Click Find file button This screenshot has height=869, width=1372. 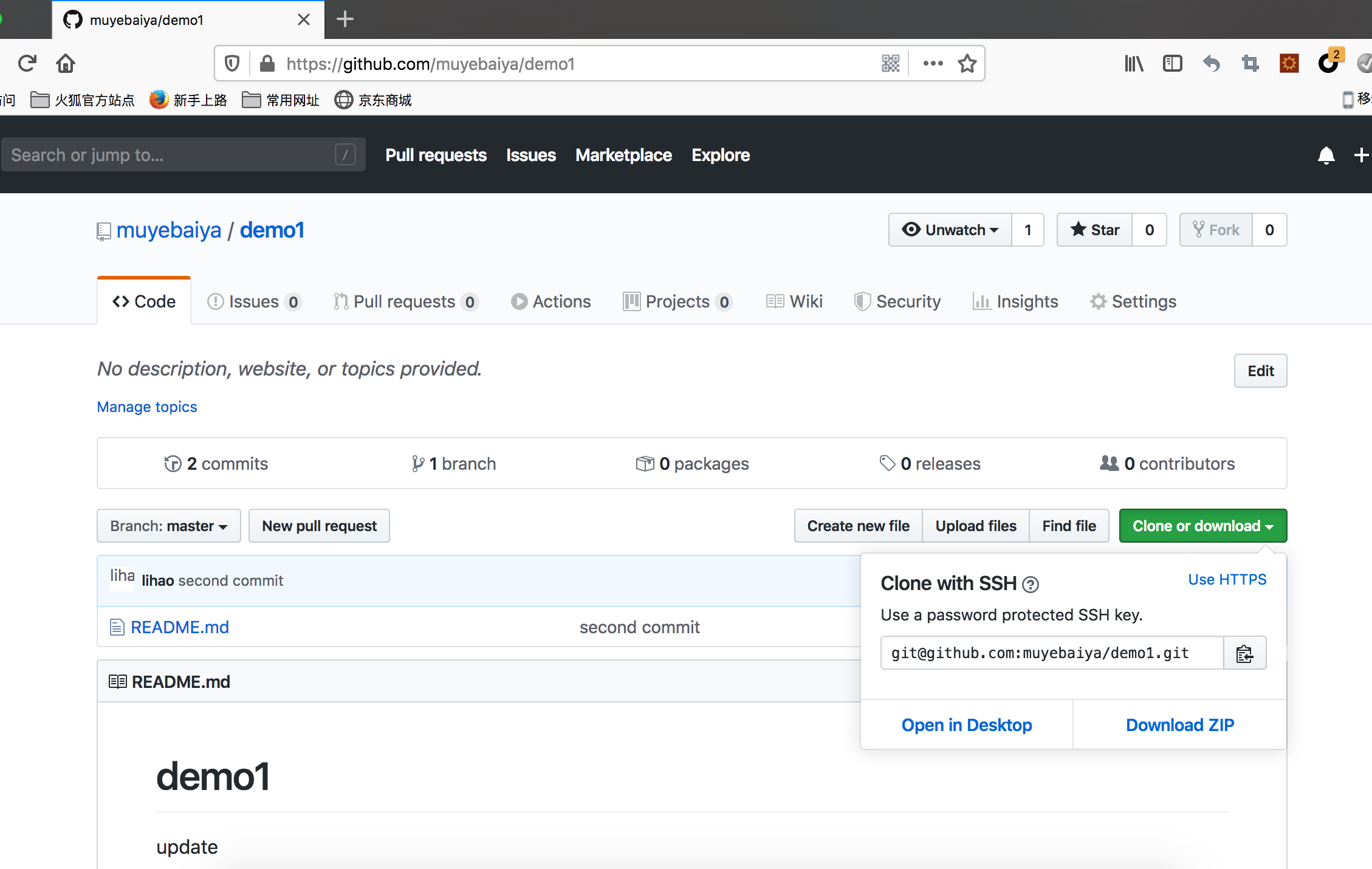tap(1069, 526)
